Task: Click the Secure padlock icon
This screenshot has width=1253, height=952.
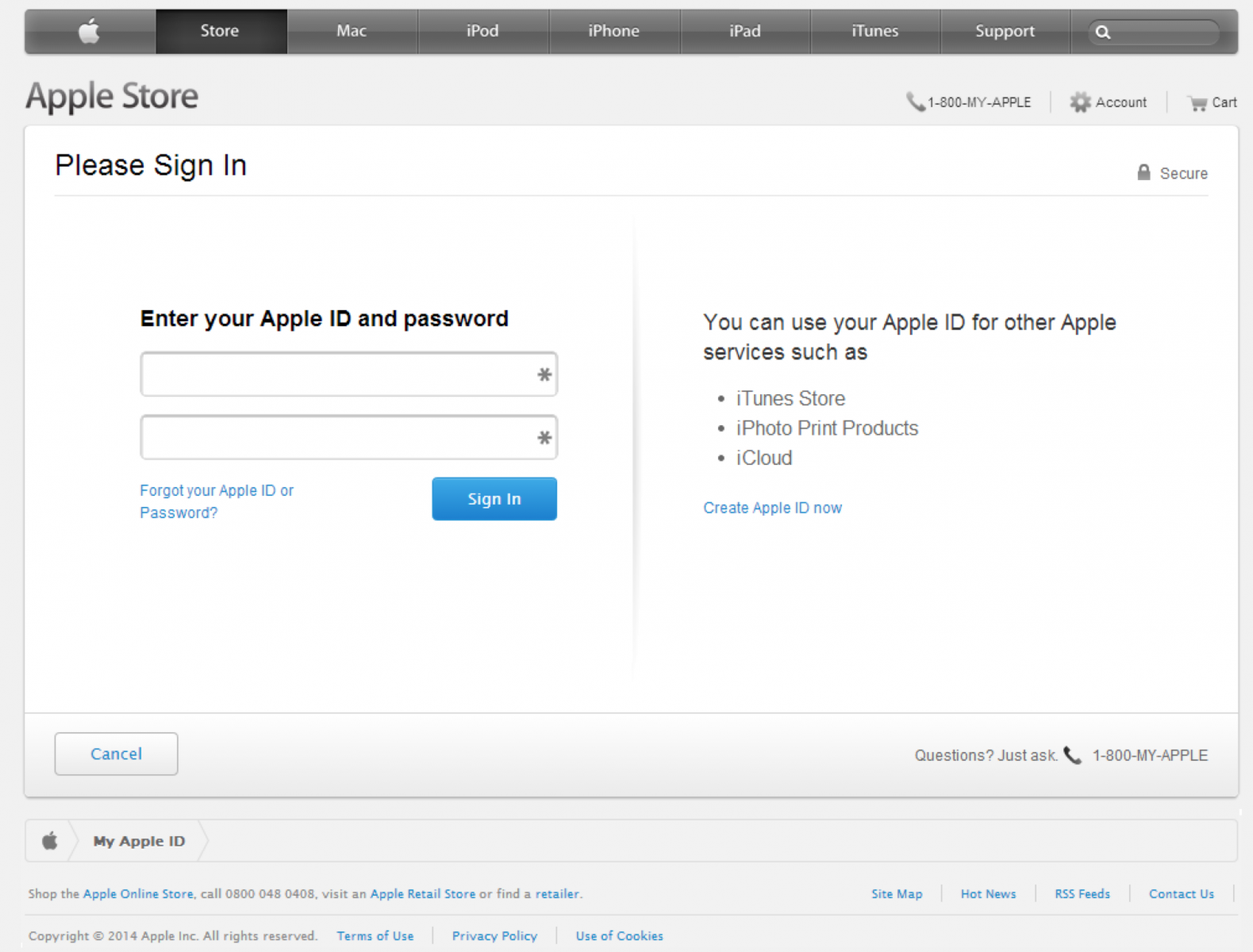Action: click(x=1143, y=172)
